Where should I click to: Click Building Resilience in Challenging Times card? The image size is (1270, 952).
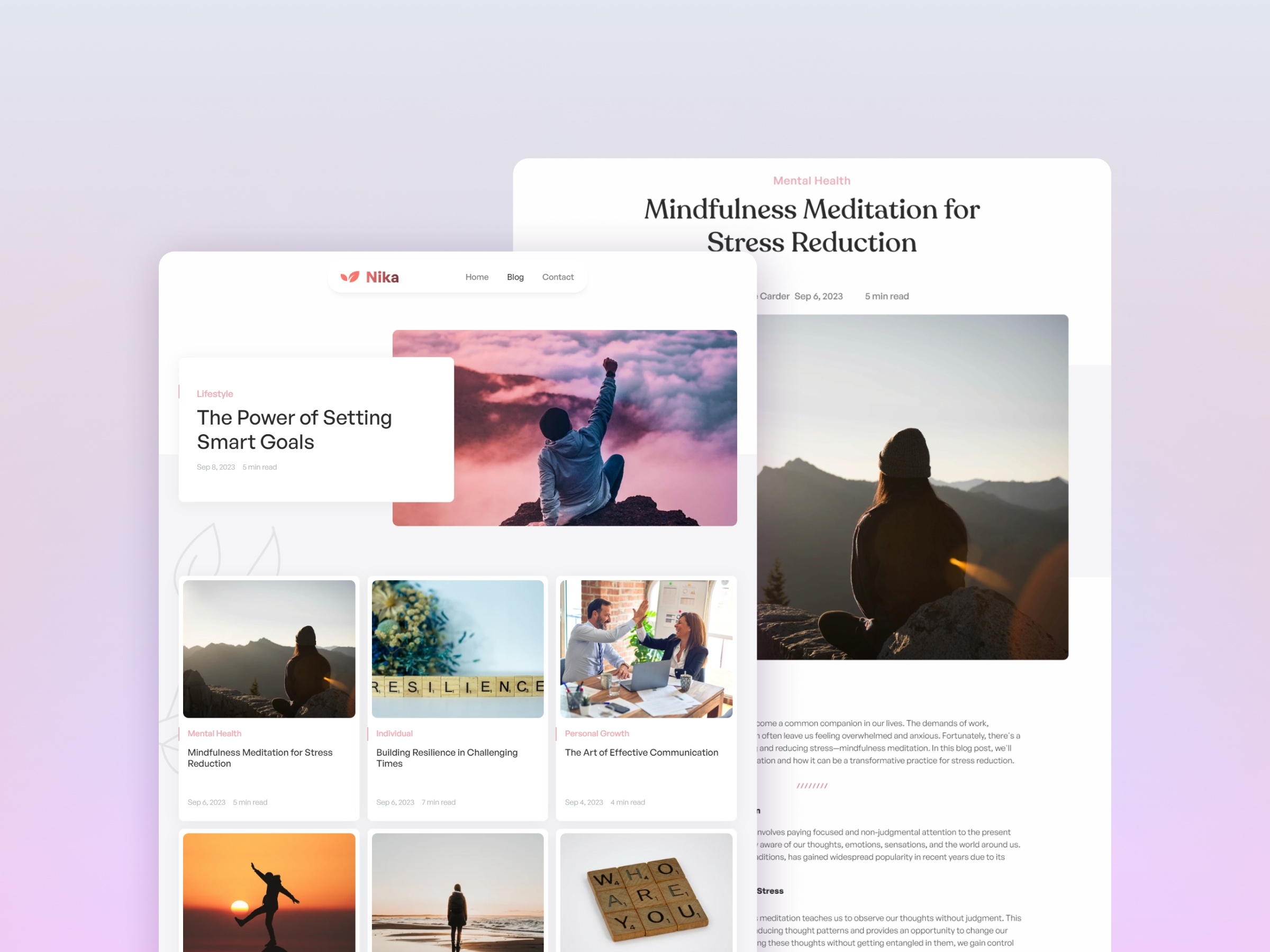coord(458,695)
